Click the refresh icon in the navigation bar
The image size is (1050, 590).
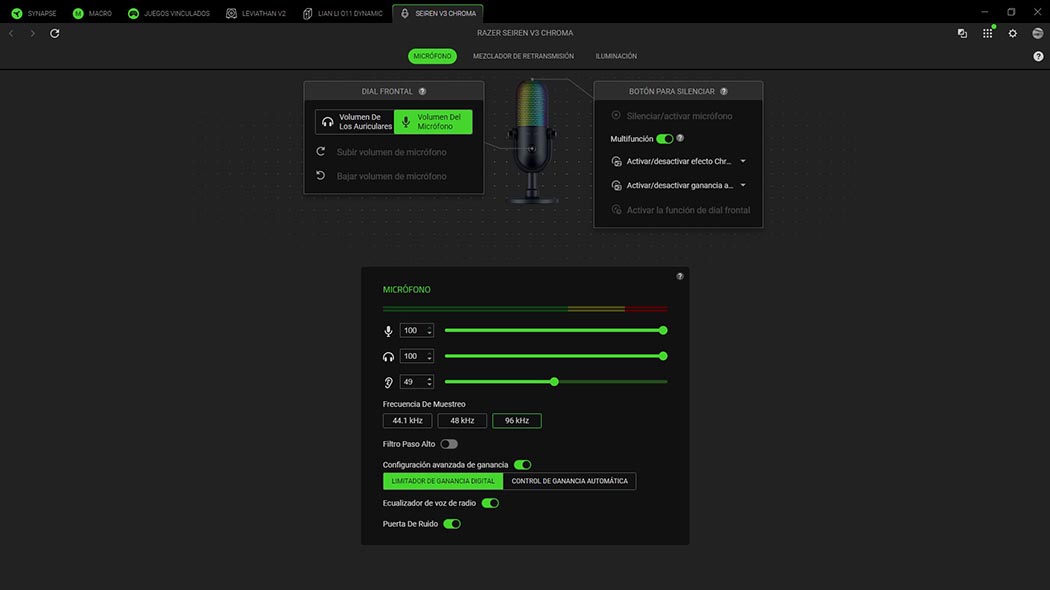tap(55, 33)
